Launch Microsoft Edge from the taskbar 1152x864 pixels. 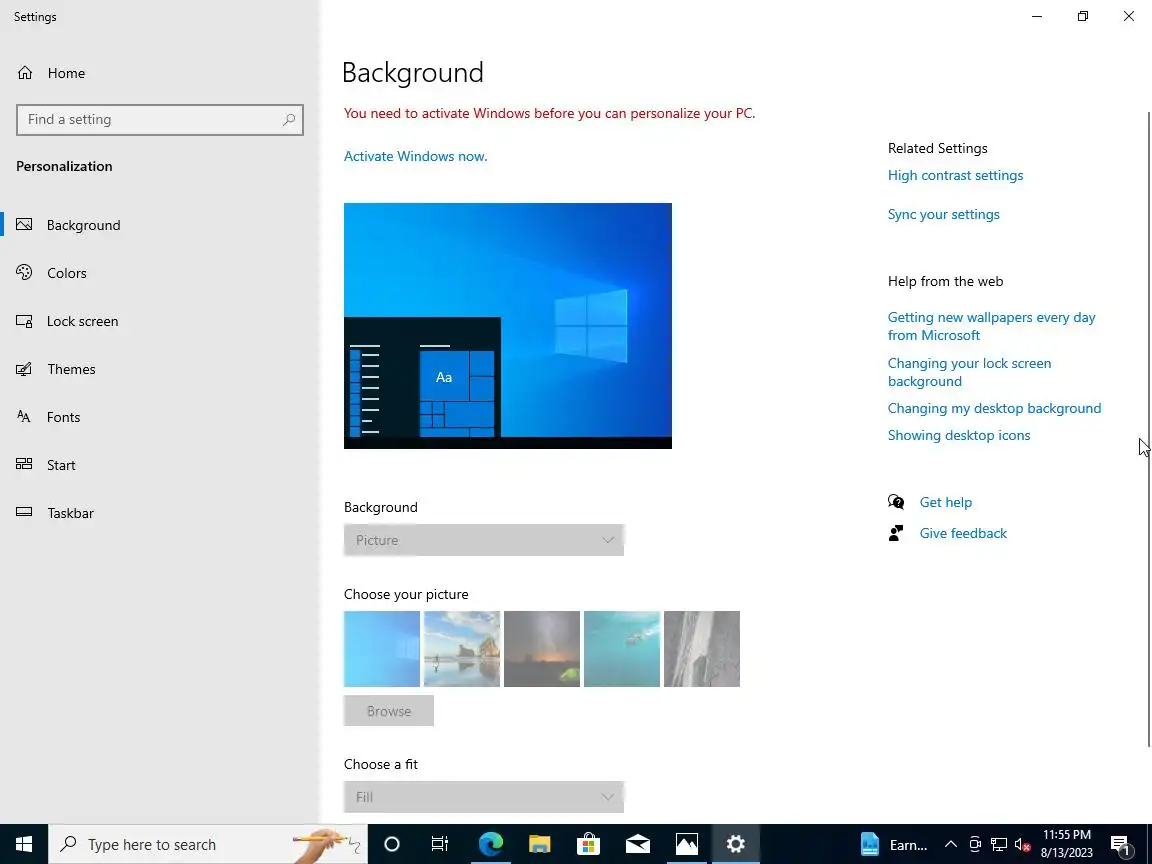pyautogui.click(x=490, y=844)
